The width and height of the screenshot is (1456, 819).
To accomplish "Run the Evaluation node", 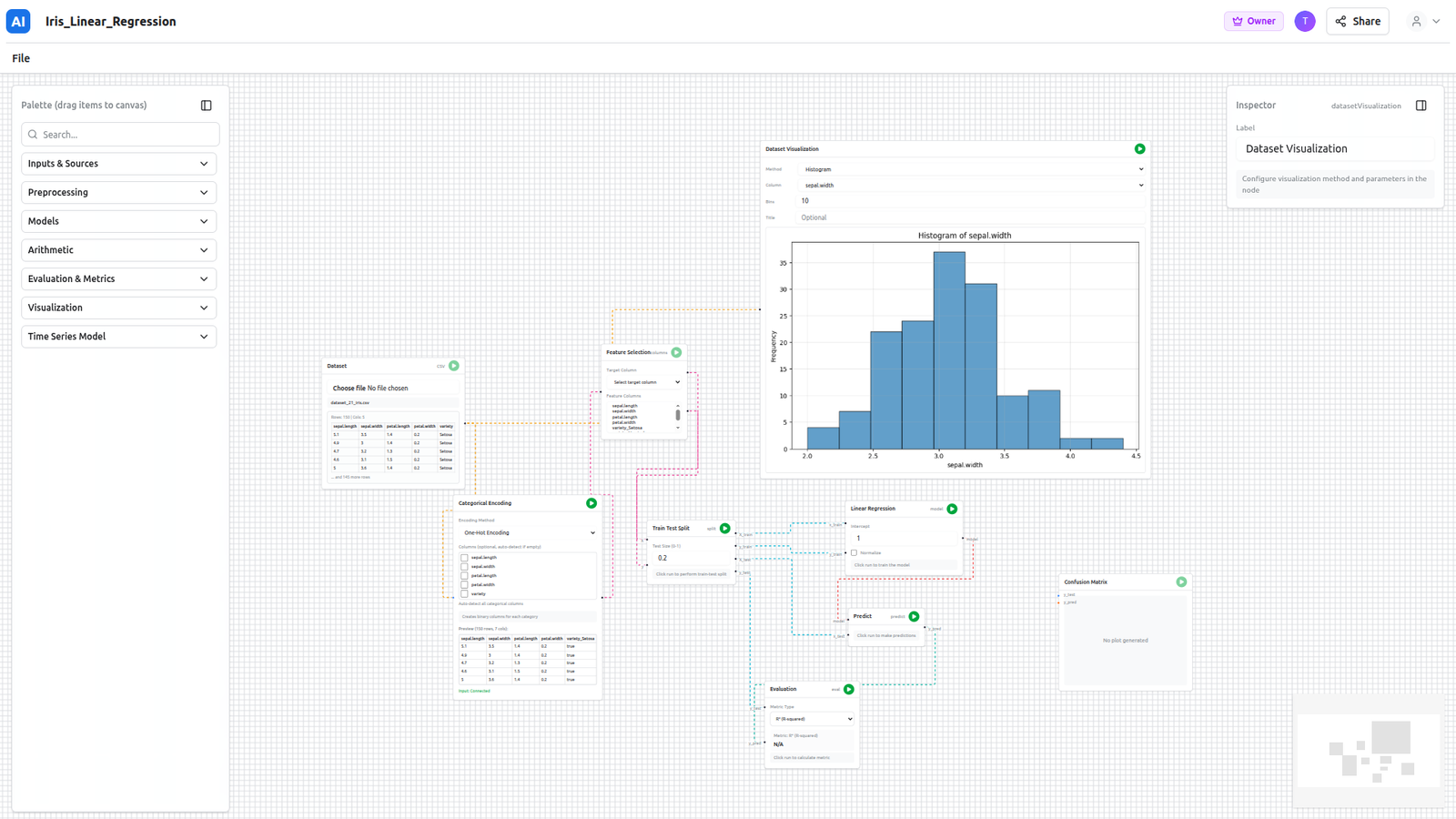I will pyautogui.click(x=848, y=690).
